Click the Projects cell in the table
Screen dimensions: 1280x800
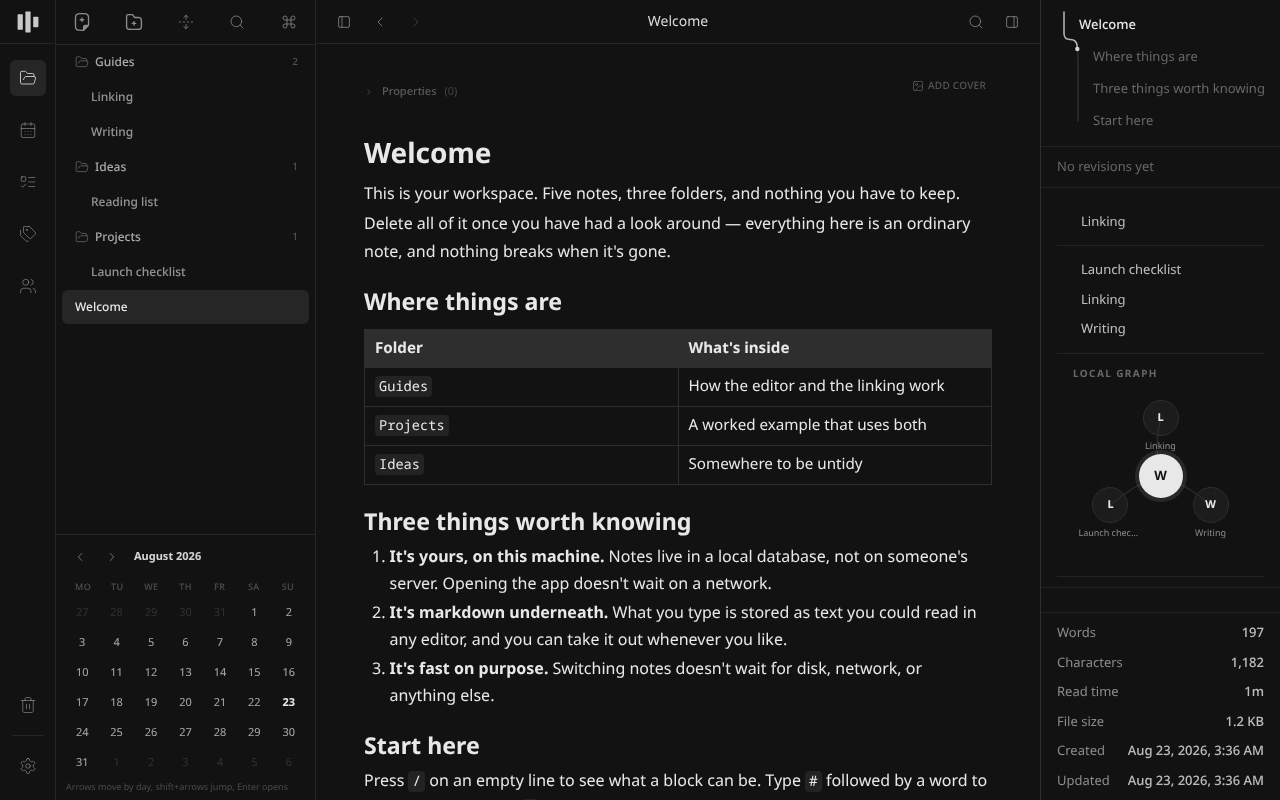tap(521, 426)
